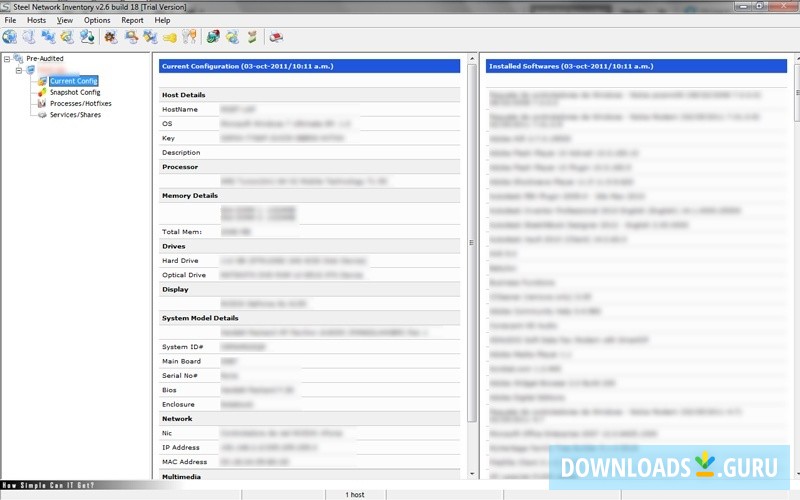Click the Enclosure row label
Image resolution: width=800 pixels, height=500 pixels.
pos(179,404)
